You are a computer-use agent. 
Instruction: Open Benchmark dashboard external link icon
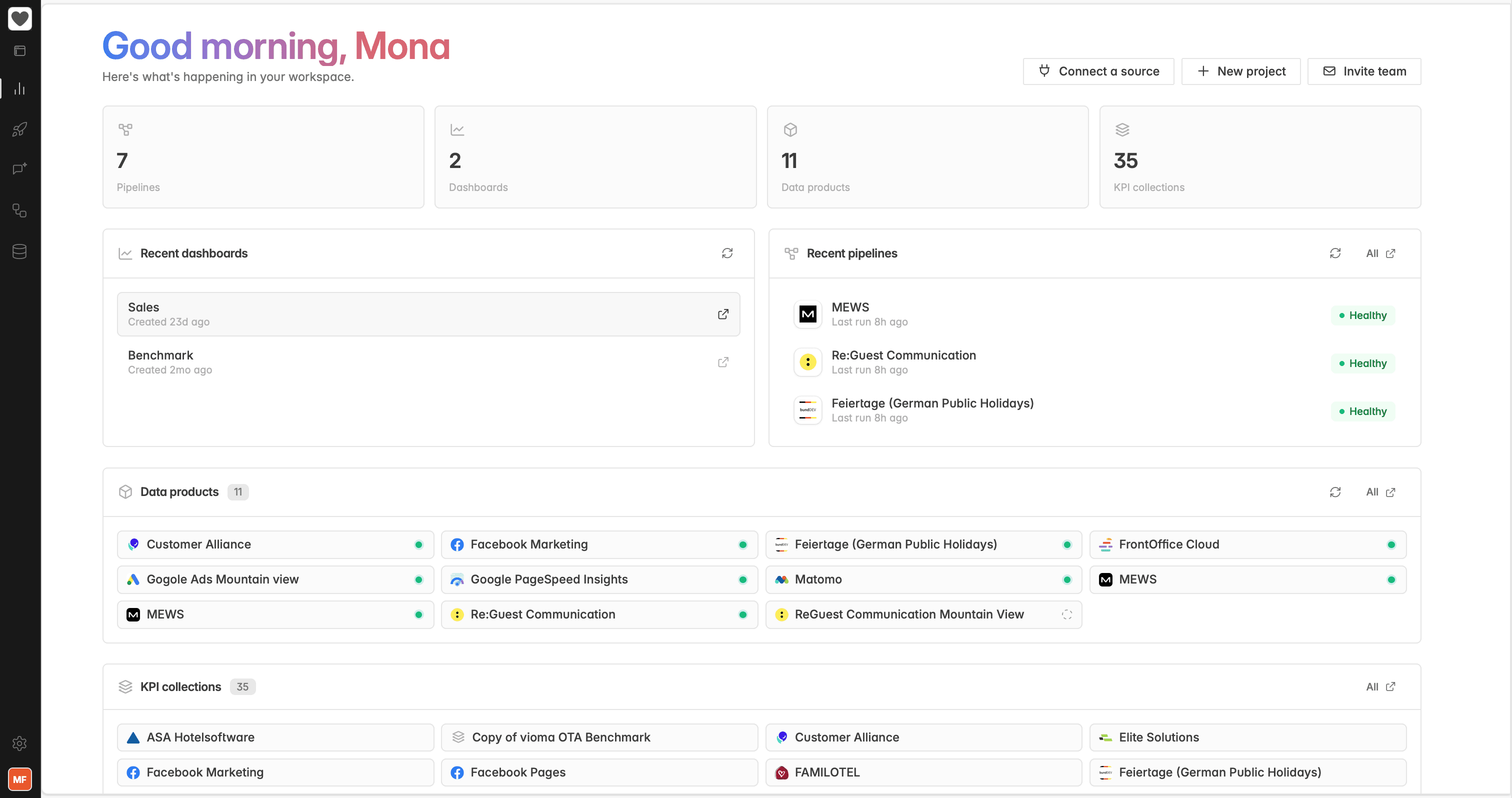click(x=723, y=362)
